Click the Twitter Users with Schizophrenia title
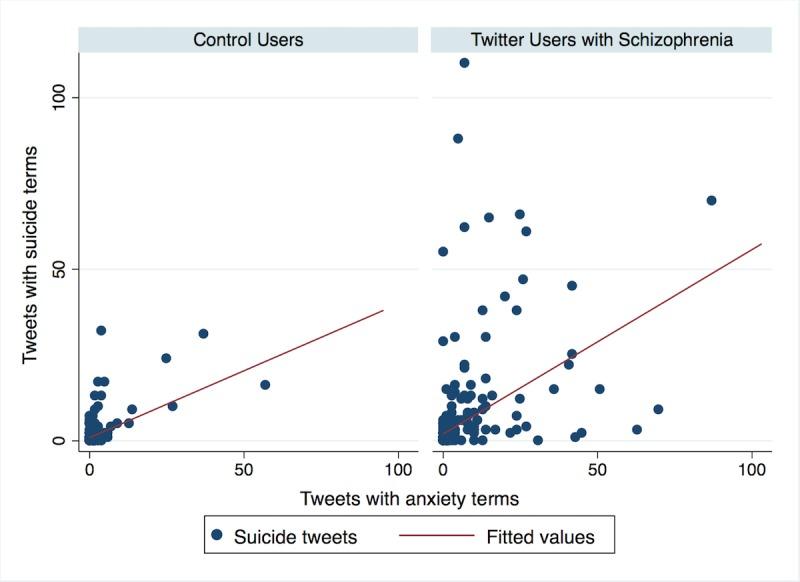800x582 pixels. pos(602,40)
